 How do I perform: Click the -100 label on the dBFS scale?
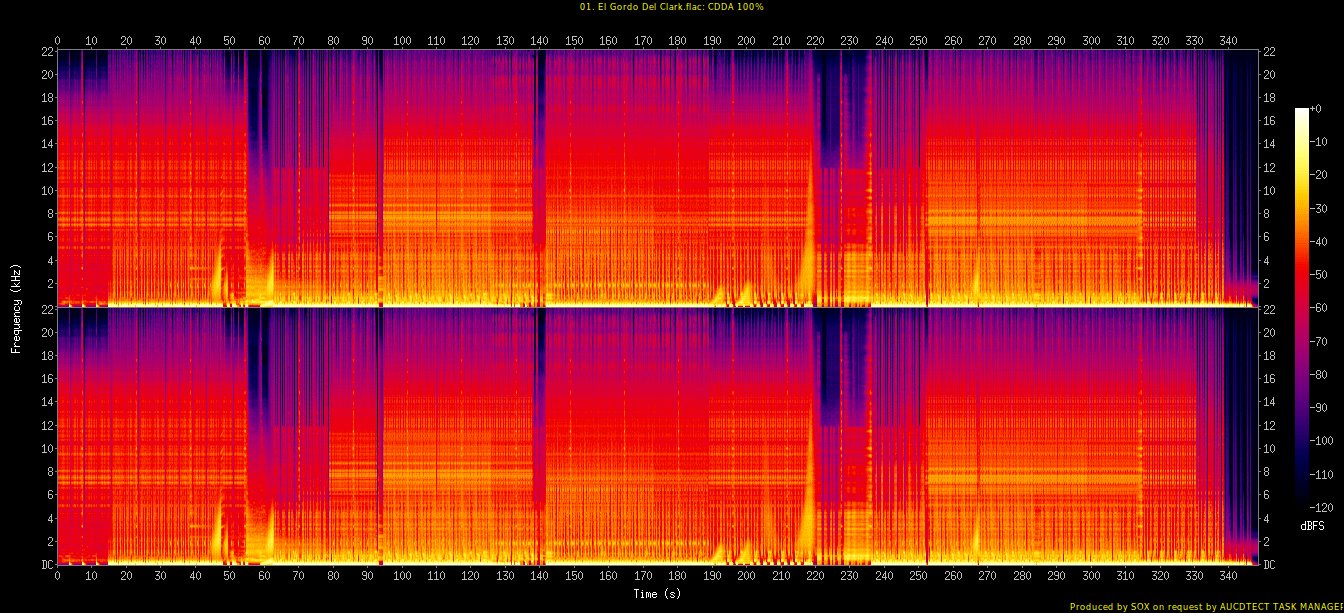[x=1321, y=441]
